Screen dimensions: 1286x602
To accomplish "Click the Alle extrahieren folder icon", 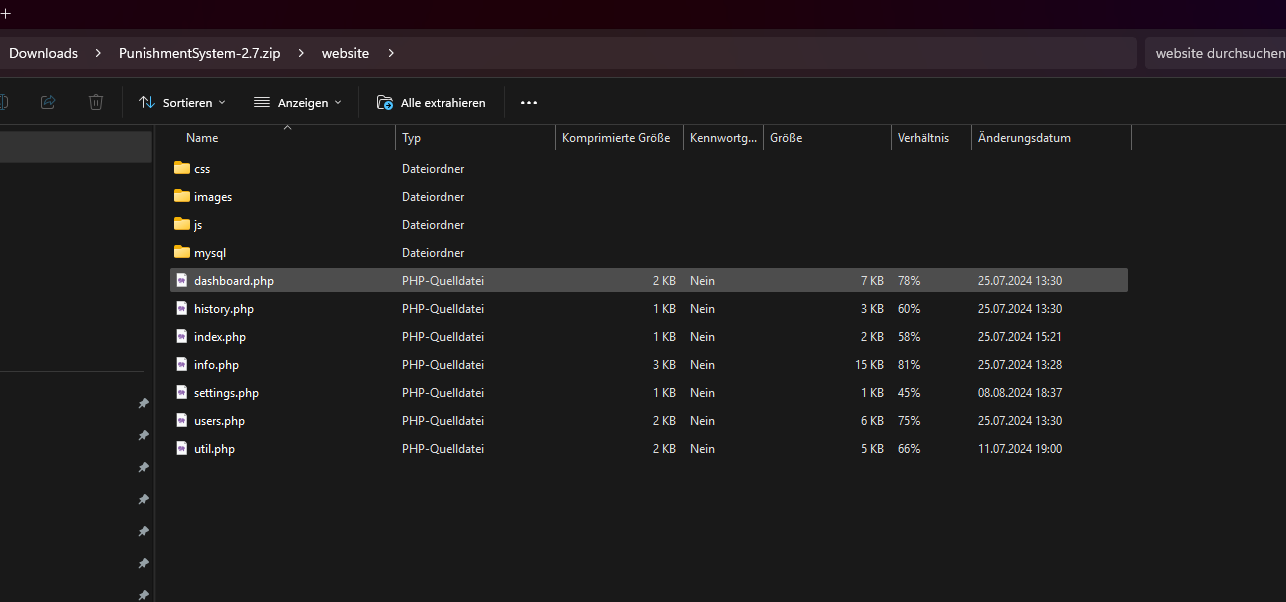I will (x=385, y=102).
